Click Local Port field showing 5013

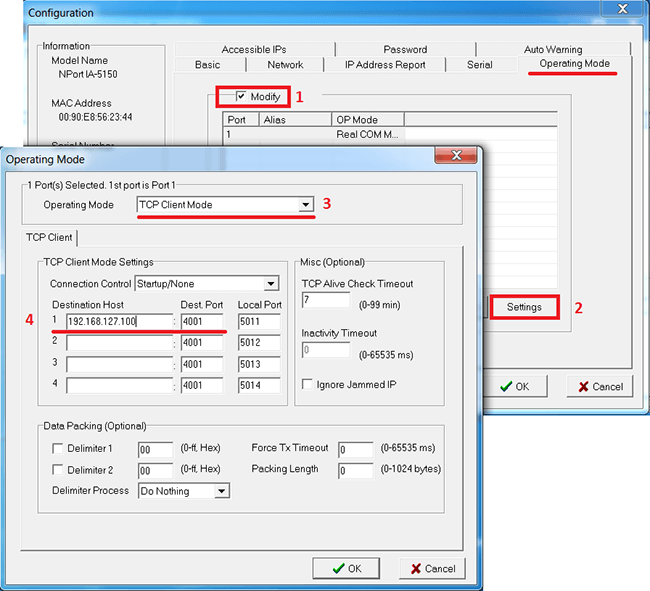click(259, 364)
